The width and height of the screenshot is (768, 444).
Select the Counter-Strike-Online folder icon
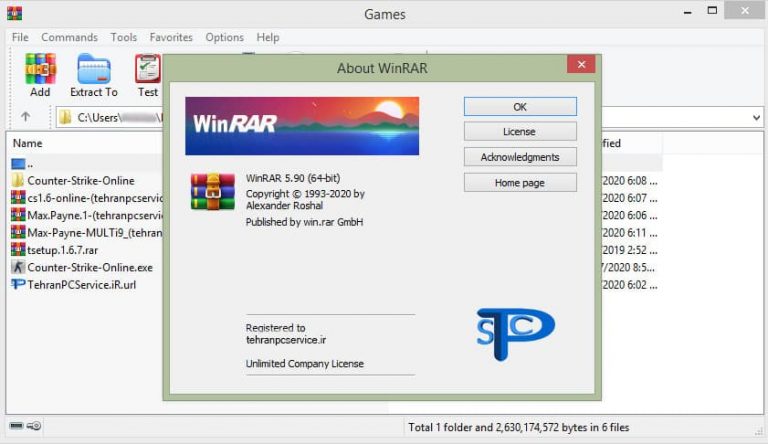(x=18, y=180)
